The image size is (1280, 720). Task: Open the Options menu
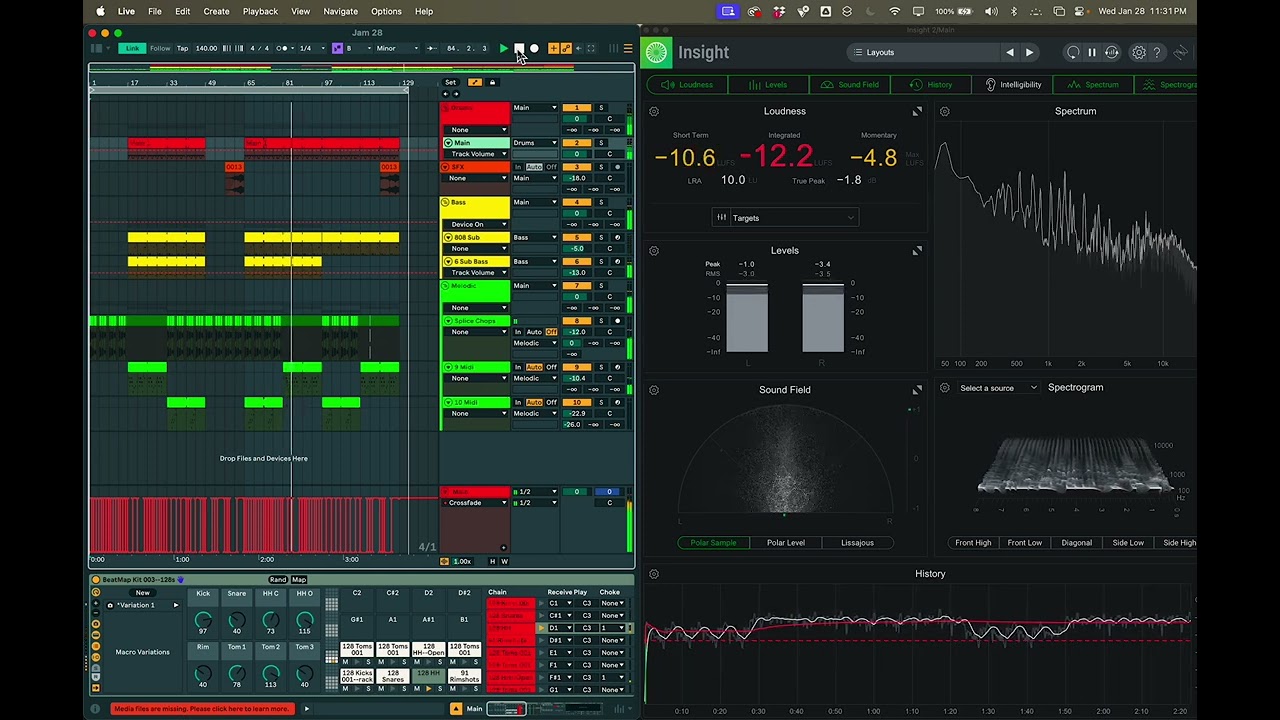tap(386, 11)
